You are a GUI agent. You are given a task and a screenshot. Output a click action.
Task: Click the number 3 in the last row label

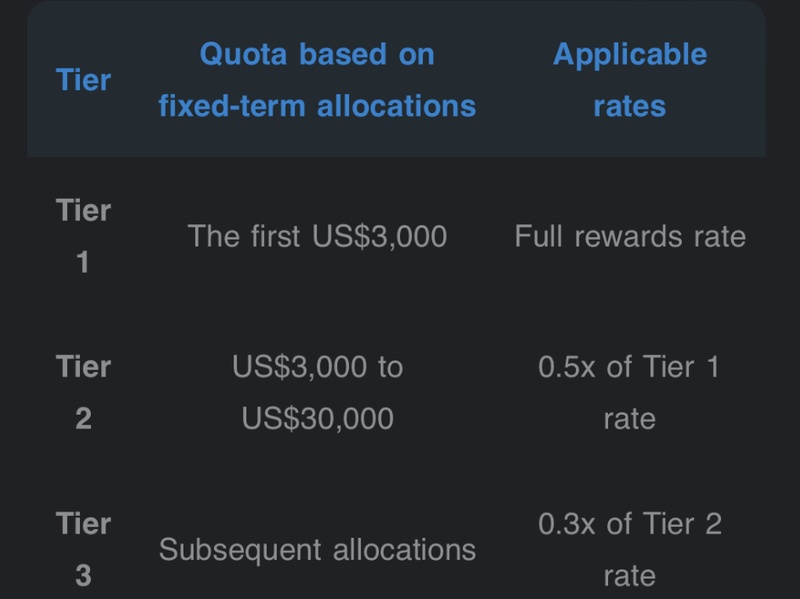coord(84,576)
